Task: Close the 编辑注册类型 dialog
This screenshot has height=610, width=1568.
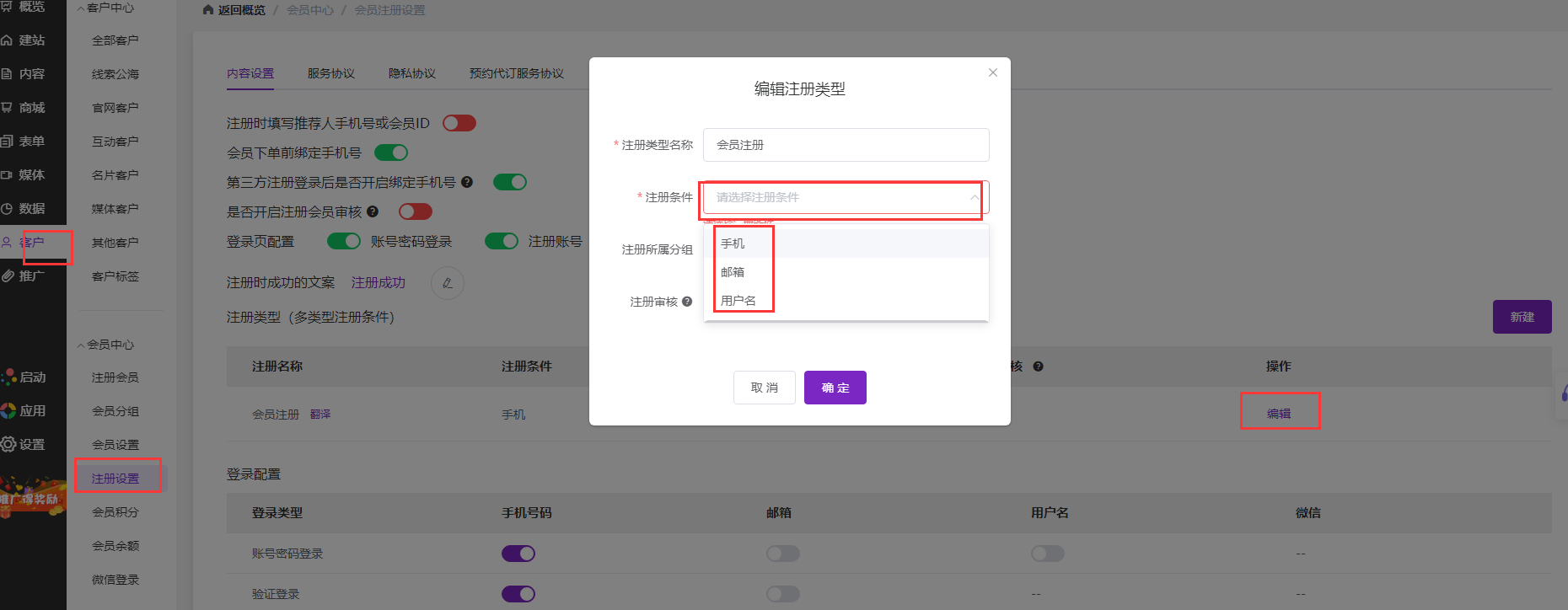Action: (x=993, y=72)
